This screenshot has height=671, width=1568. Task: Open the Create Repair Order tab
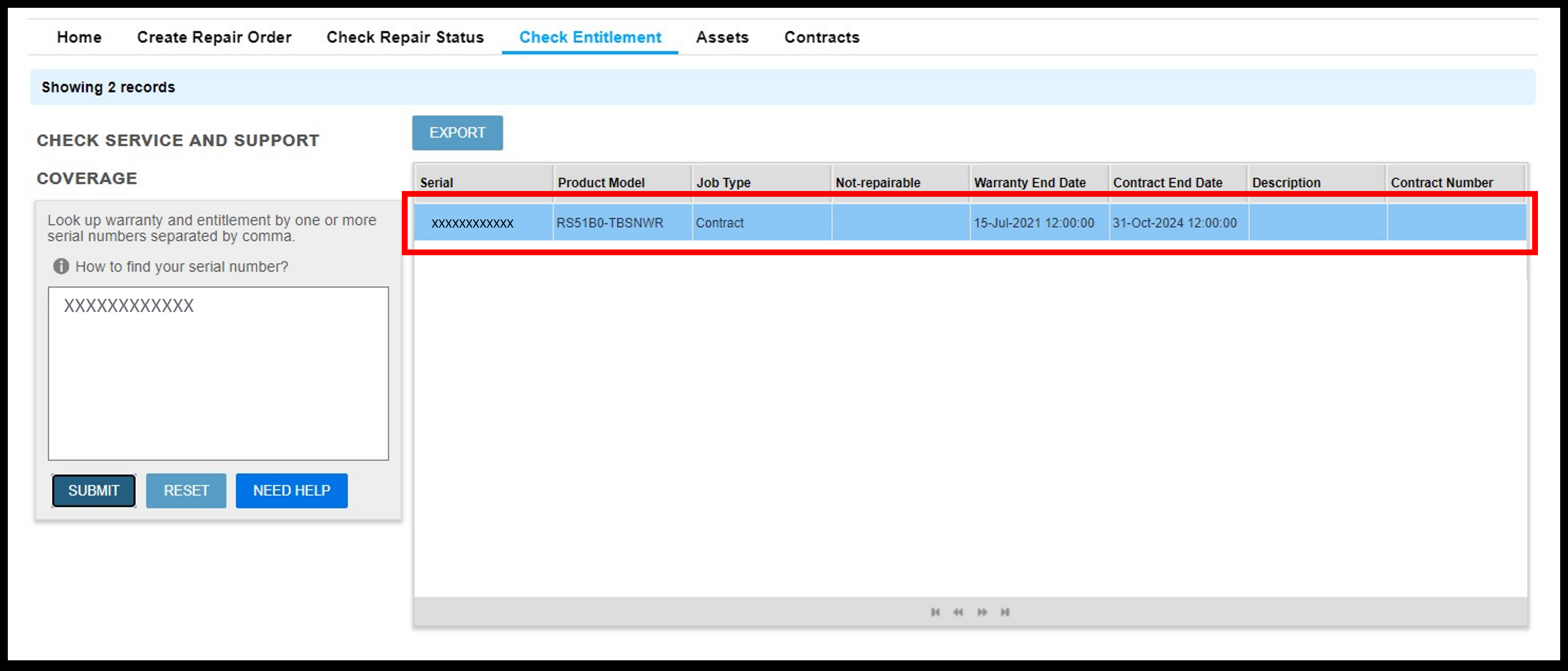[214, 37]
